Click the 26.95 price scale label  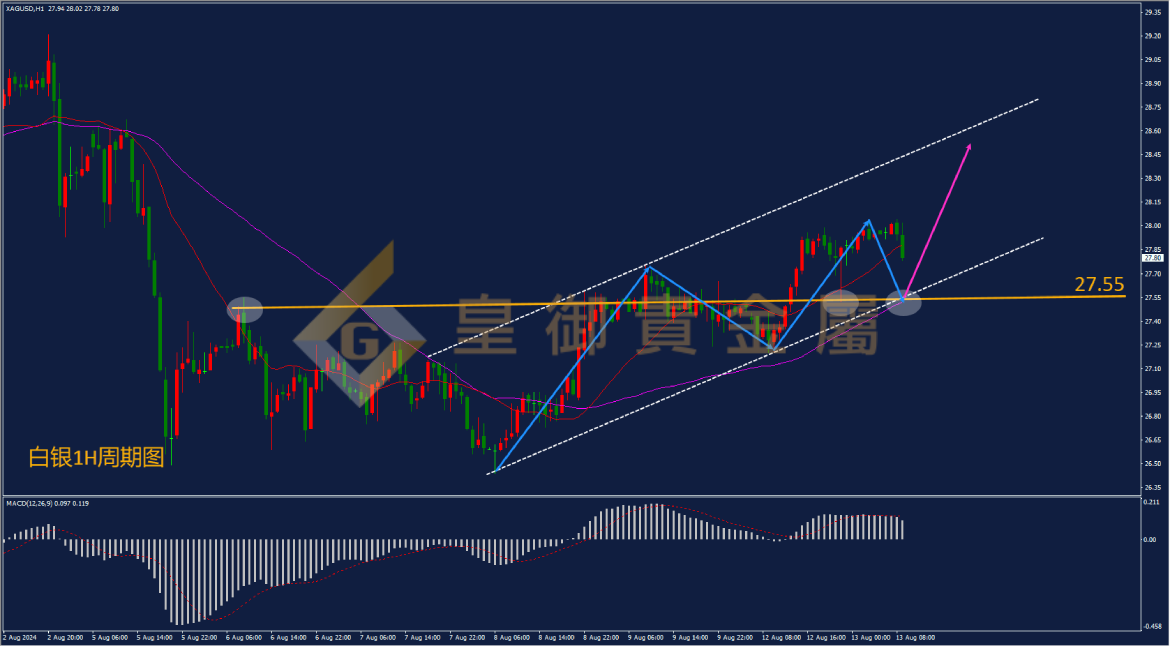(1153, 393)
